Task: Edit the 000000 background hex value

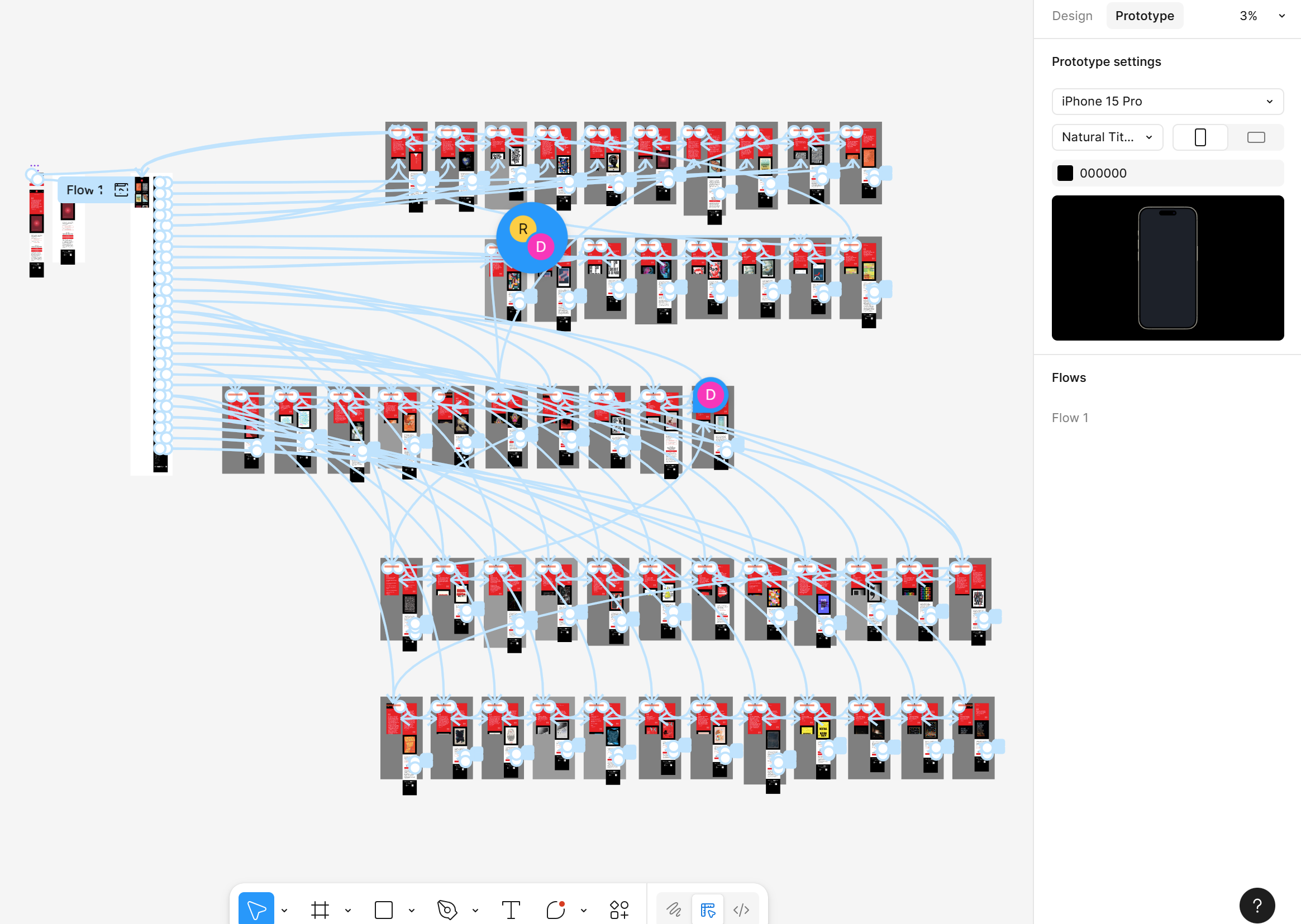Action: (x=1103, y=173)
